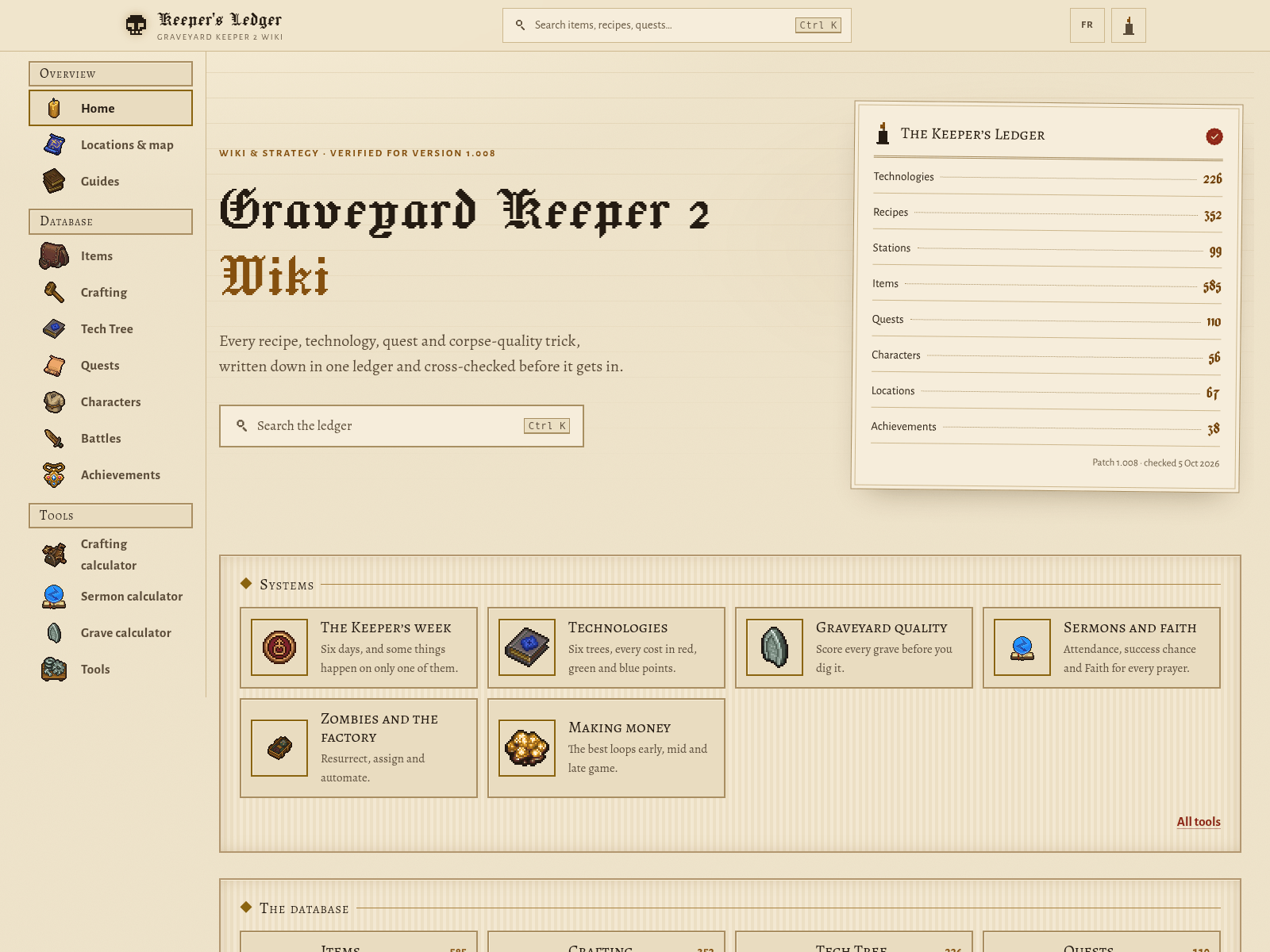Image resolution: width=1270 pixels, height=952 pixels.
Task: Click the skull logo icon in header
Action: click(137, 25)
